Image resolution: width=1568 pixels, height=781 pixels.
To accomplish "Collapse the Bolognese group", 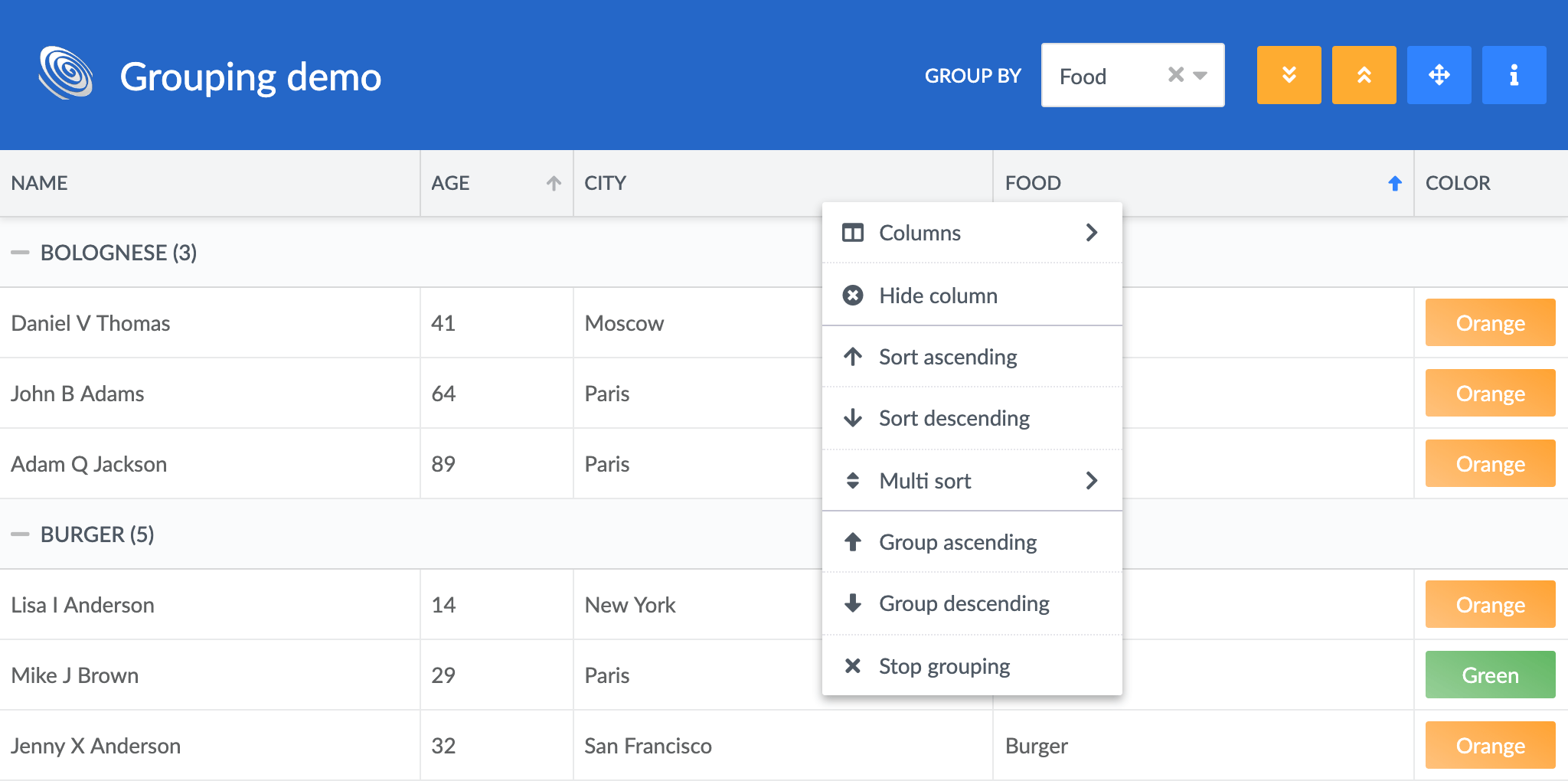I will [x=21, y=253].
